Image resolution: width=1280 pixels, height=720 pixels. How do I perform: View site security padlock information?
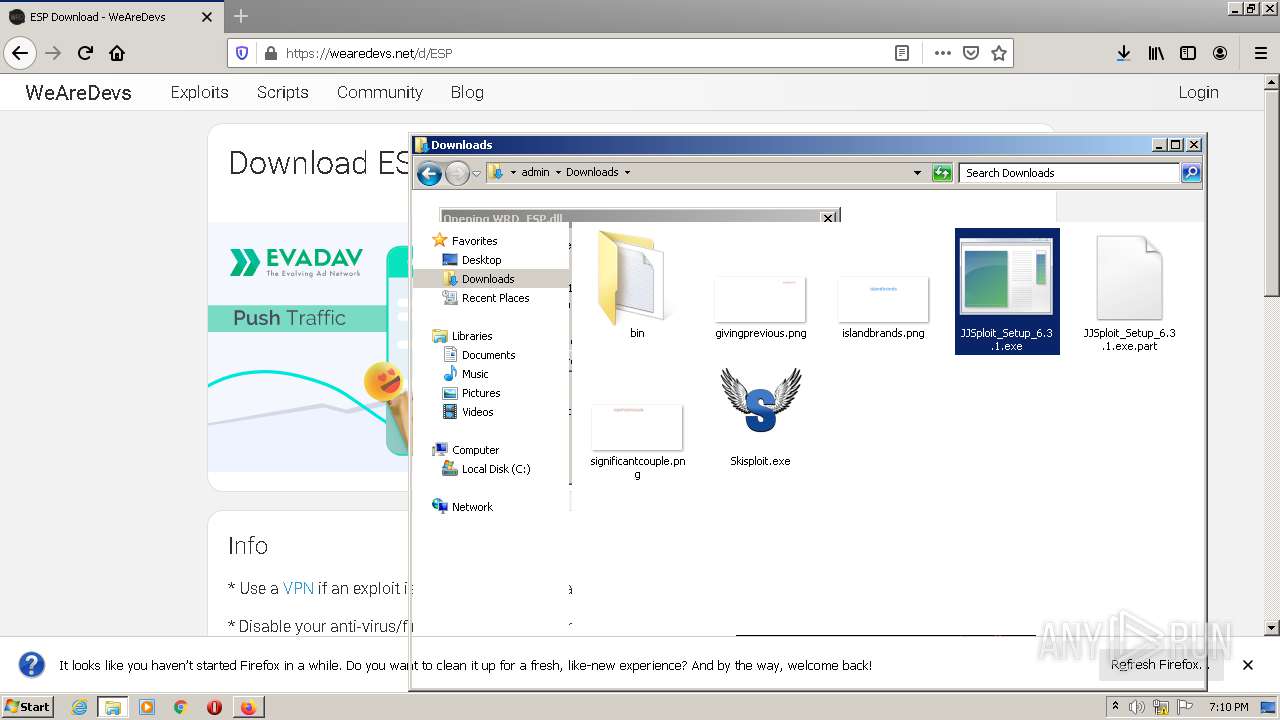click(x=269, y=53)
